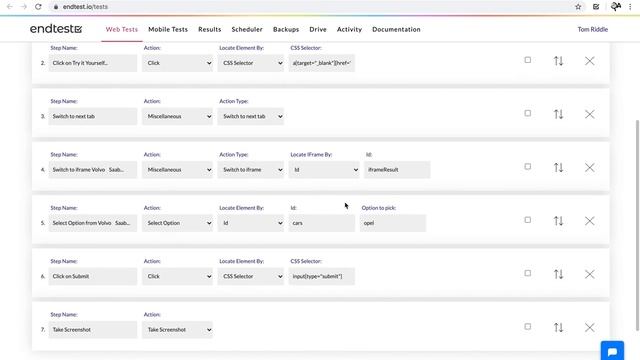Go back in browser history

click(x=10, y=7)
